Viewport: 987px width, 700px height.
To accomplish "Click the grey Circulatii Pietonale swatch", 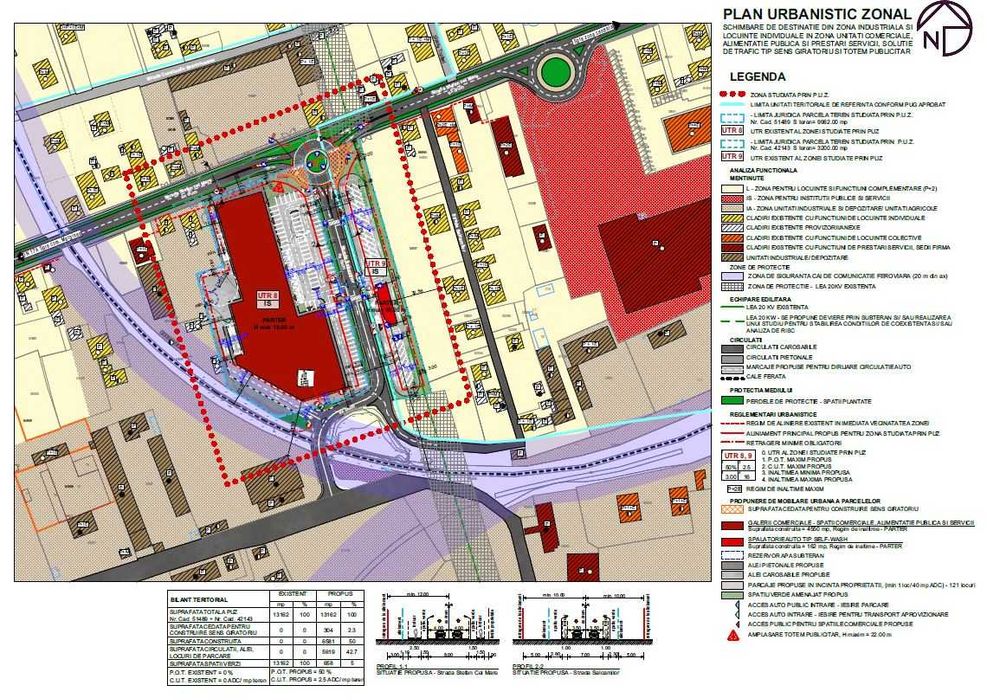I will pos(732,357).
